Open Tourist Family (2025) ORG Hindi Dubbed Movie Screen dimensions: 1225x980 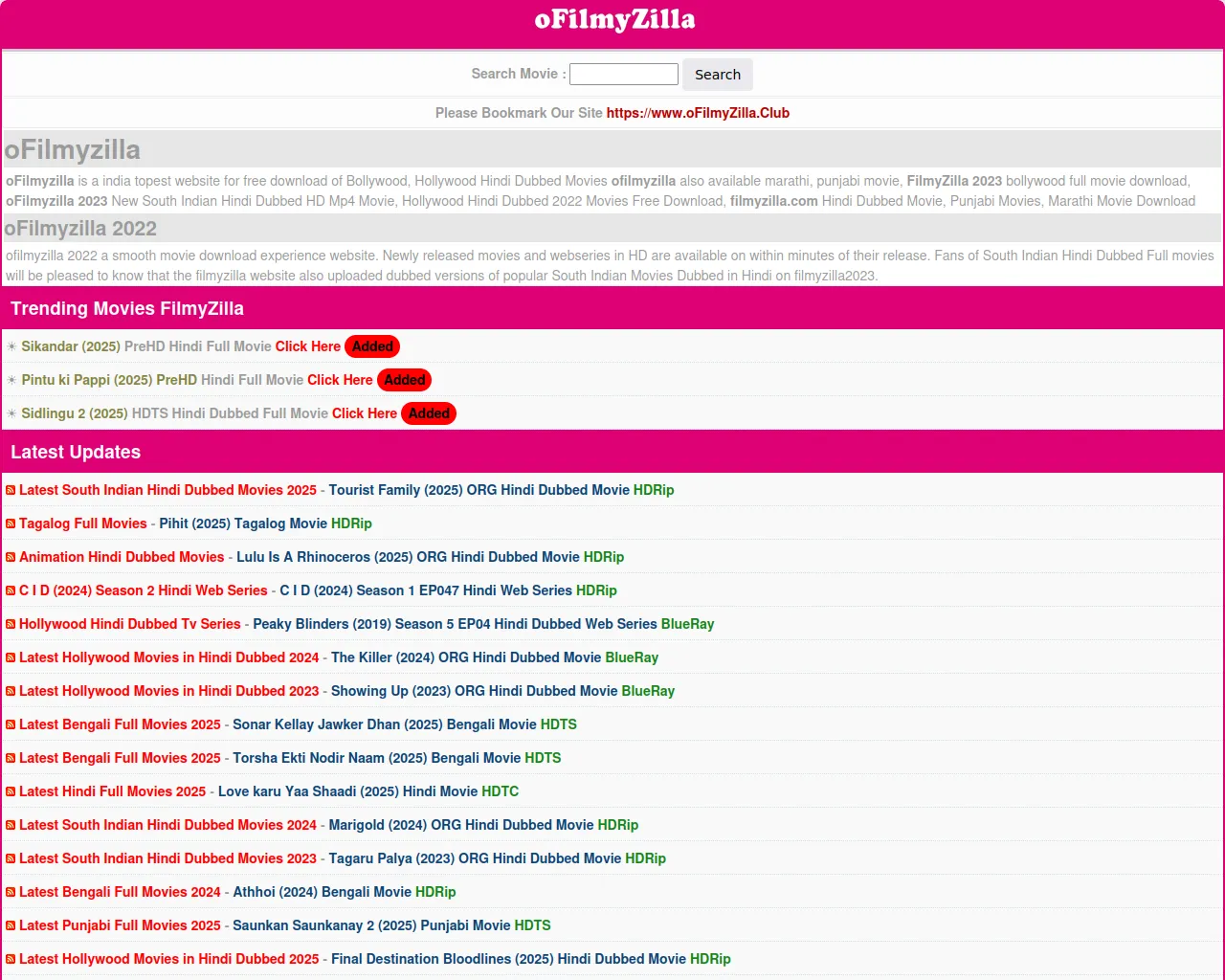[x=501, y=490]
